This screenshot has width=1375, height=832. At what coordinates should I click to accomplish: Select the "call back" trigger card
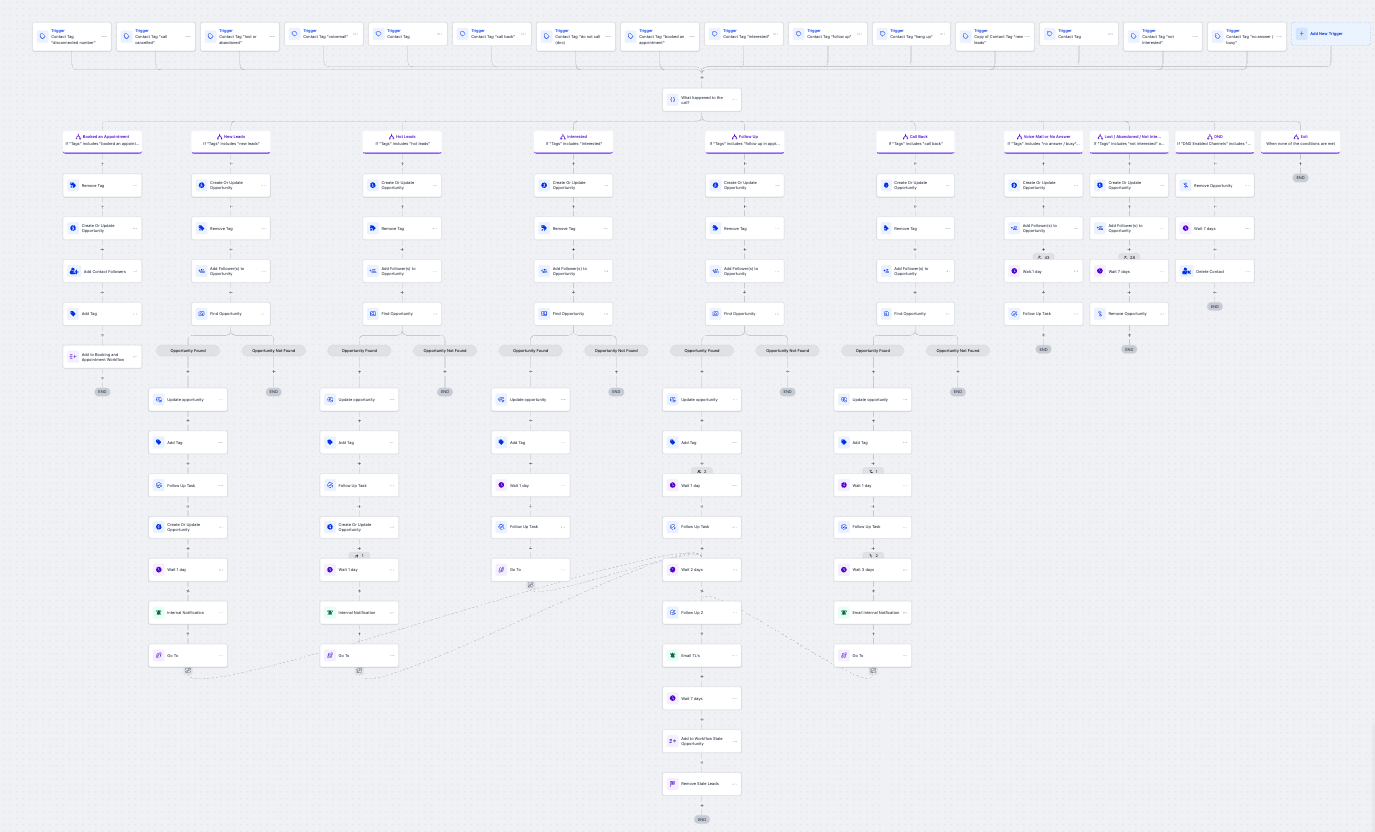492,34
